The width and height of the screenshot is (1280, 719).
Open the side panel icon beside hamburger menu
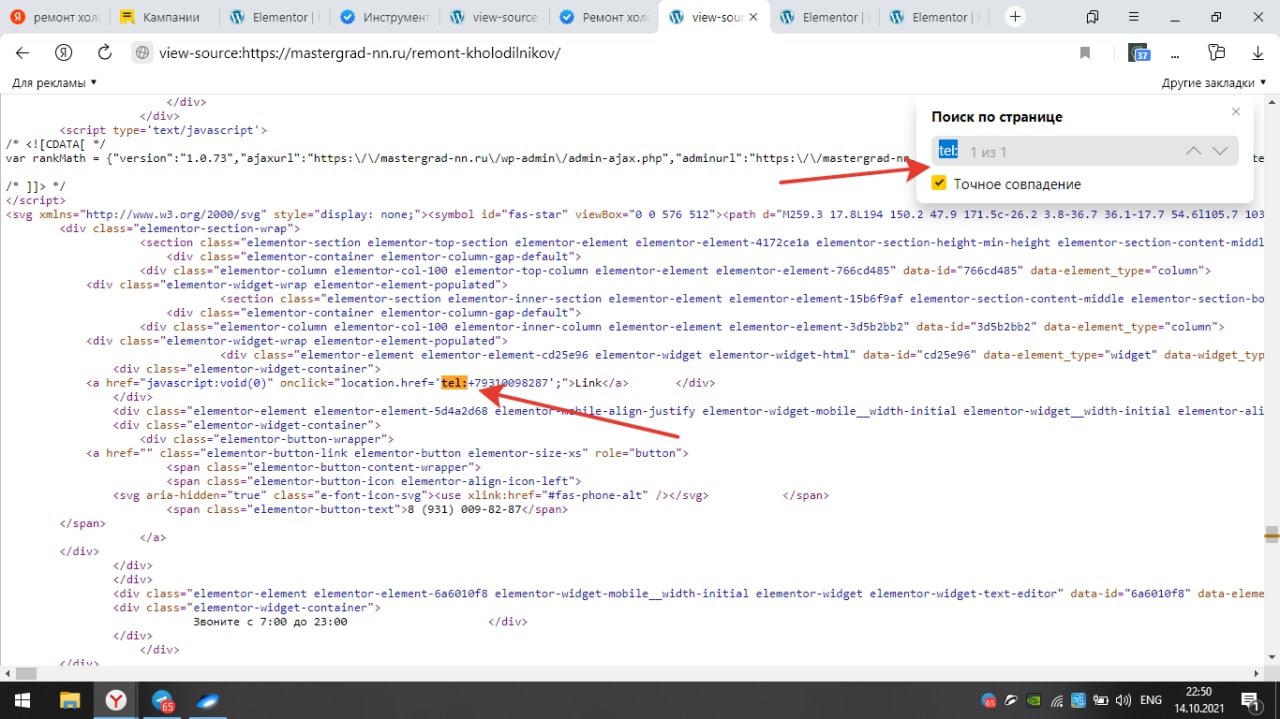[x=1092, y=17]
